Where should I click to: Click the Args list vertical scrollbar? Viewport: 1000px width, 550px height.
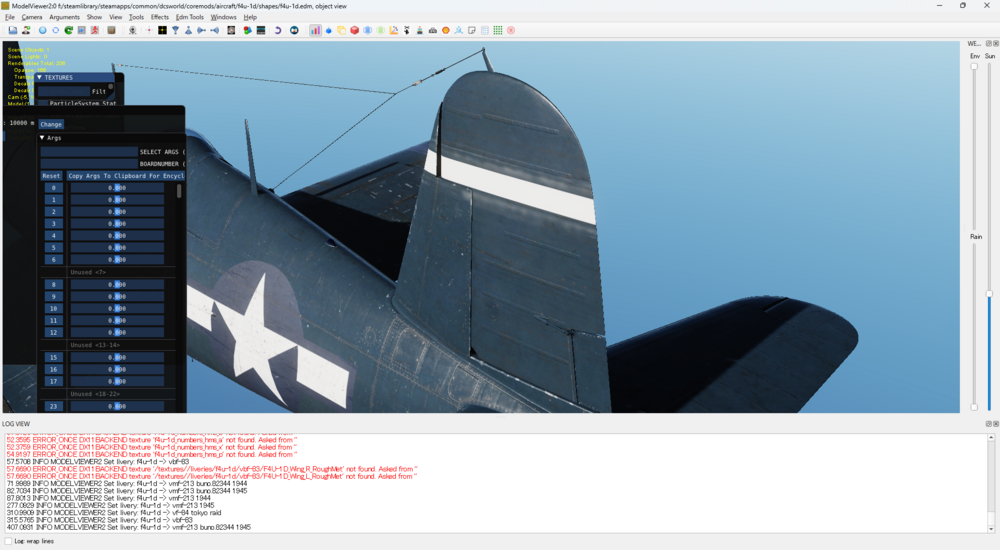179,191
